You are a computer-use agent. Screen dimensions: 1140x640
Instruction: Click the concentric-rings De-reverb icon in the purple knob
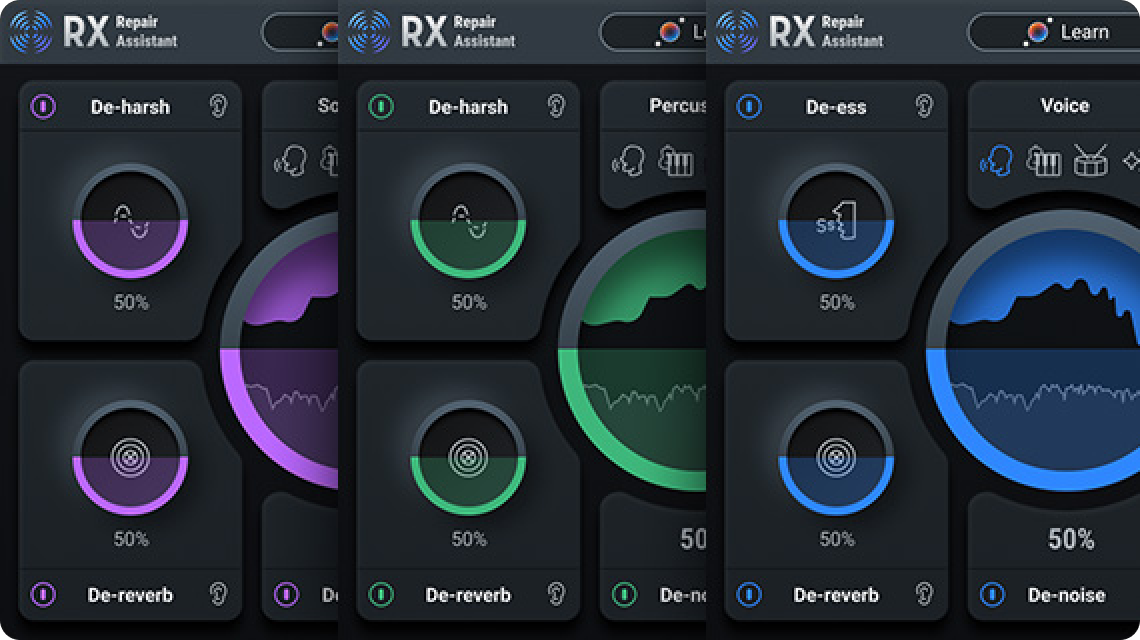tap(130, 457)
